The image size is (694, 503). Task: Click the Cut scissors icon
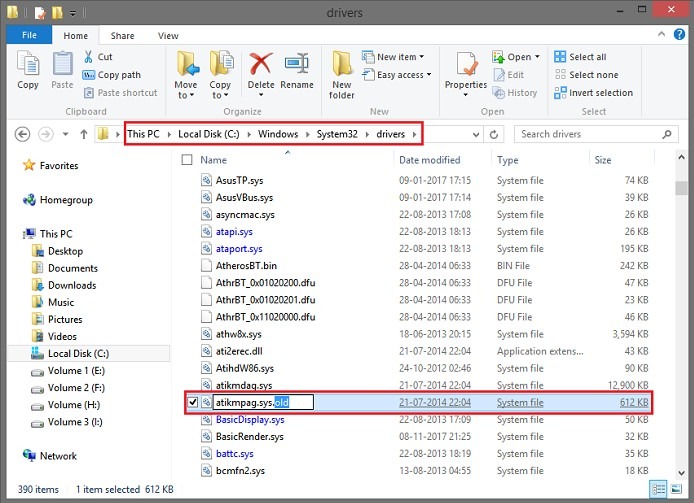point(91,57)
